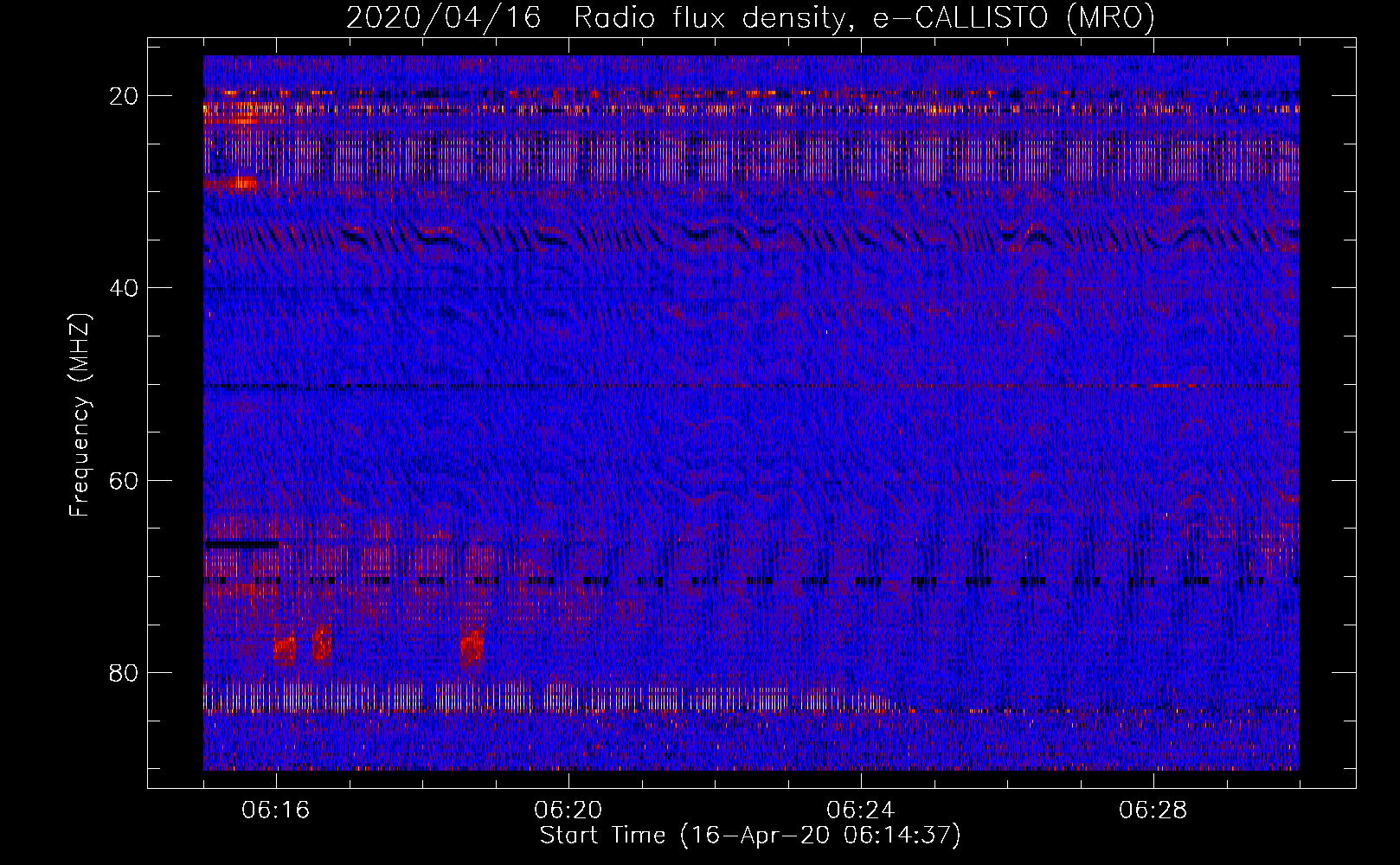Click the 06:16 time tick label
The height and width of the screenshot is (865, 1400).
point(276,811)
